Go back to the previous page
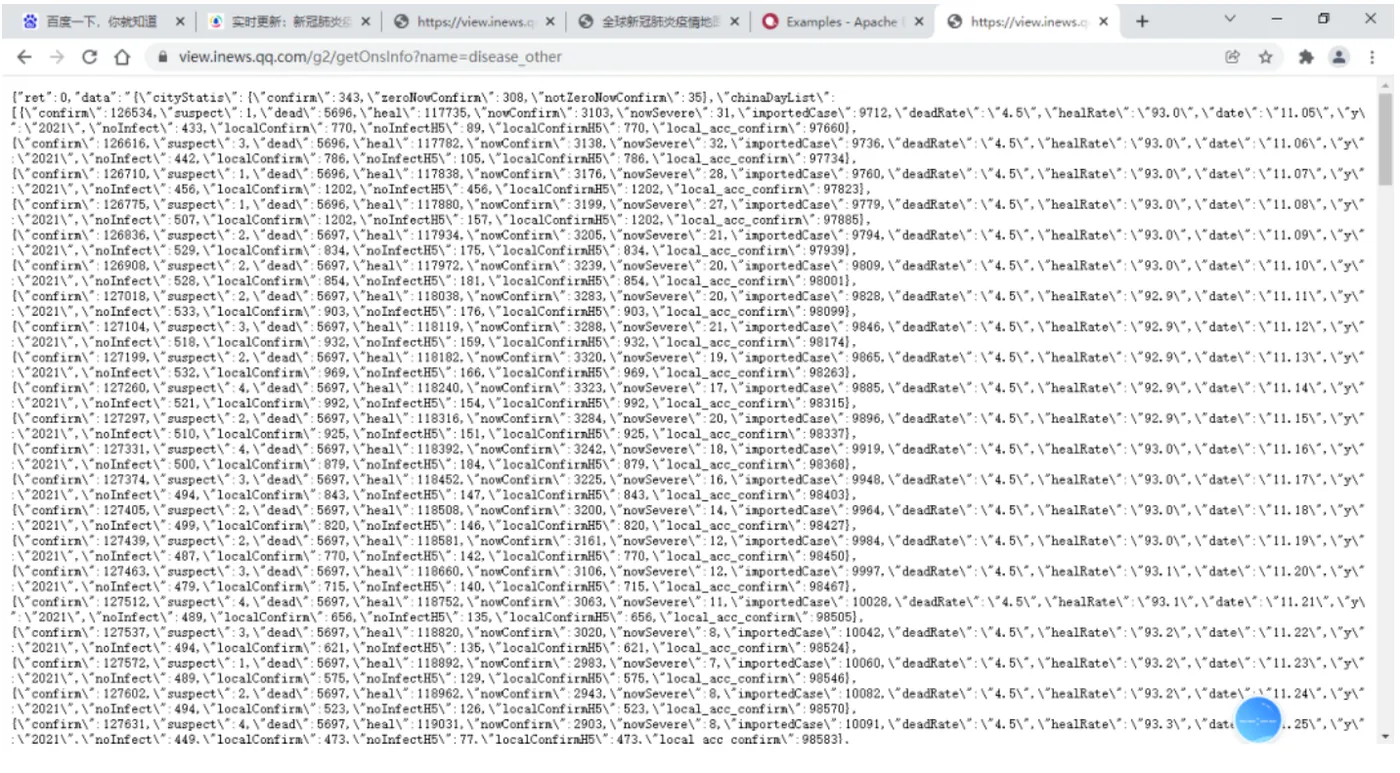This screenshot has height=773, width=1400. click(x=24, y=57)
